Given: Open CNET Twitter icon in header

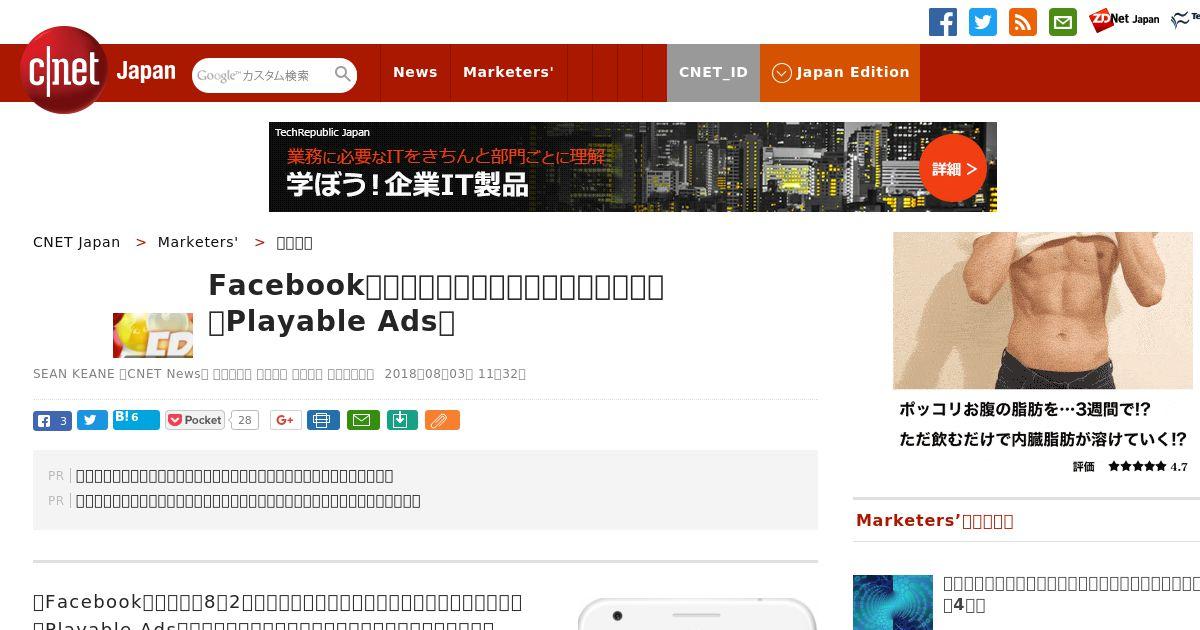Looking at the screenshot, I should [983, 22].
